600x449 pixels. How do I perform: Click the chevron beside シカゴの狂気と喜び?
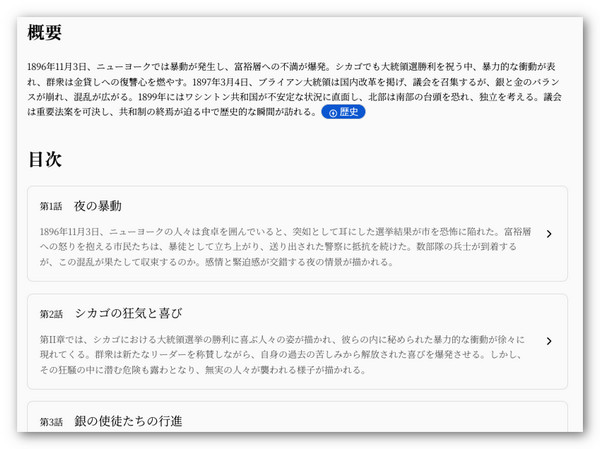[x=549, y=341]
